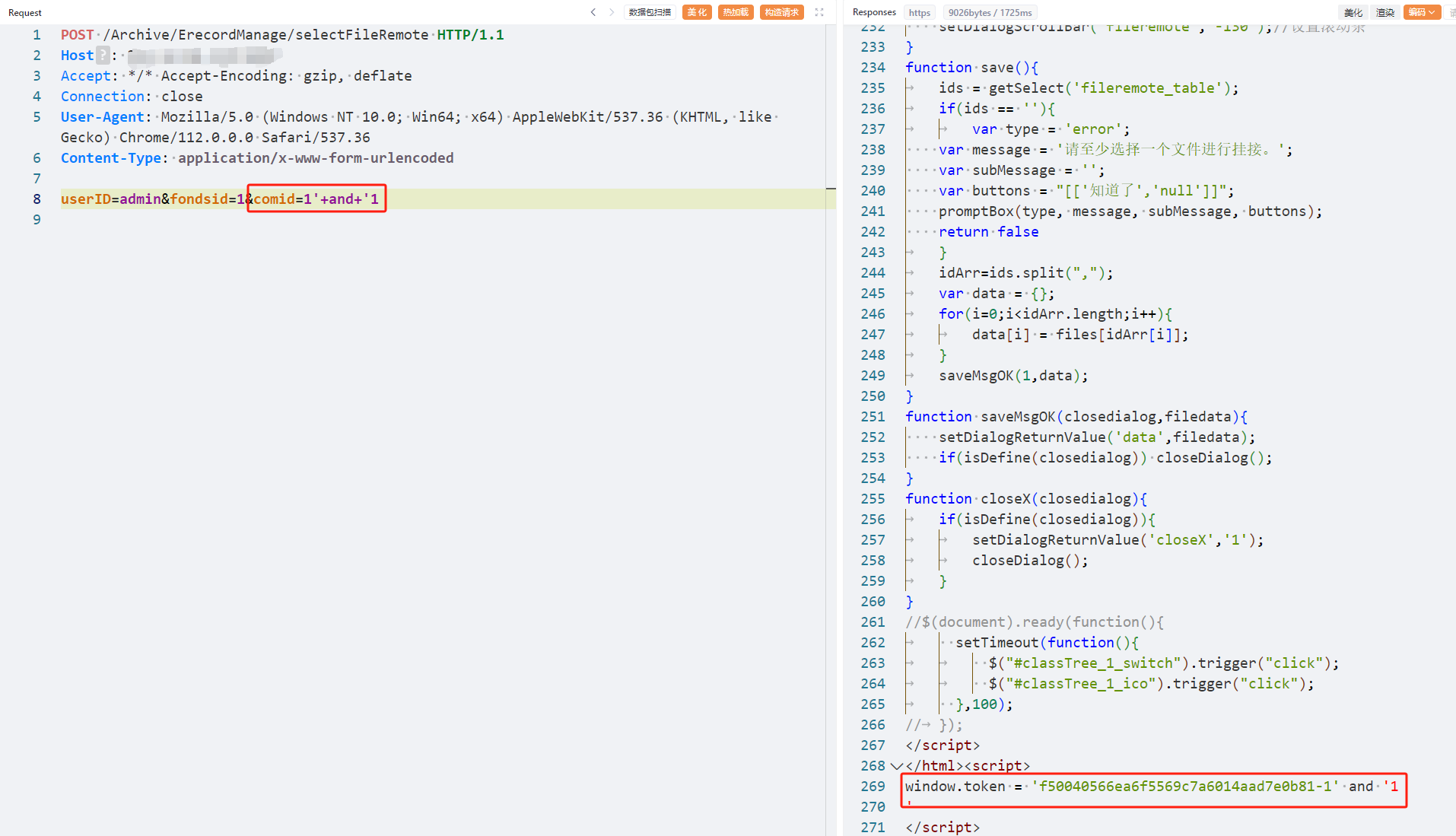1456x836 pixels.
Task: Click the https tag in the Responses header
Action: point(919,13)
